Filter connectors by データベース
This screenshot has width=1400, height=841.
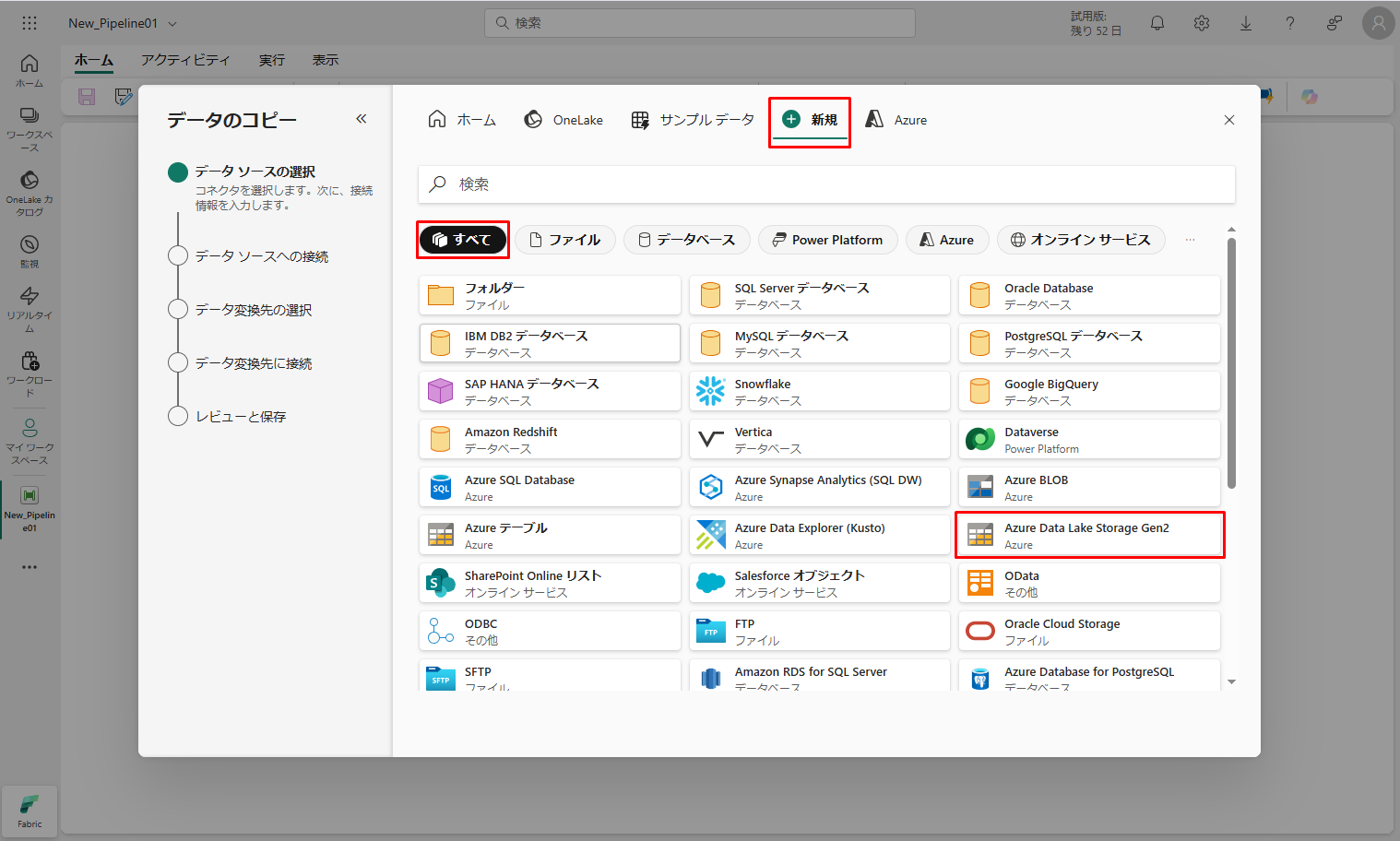(x=686, y=240)
